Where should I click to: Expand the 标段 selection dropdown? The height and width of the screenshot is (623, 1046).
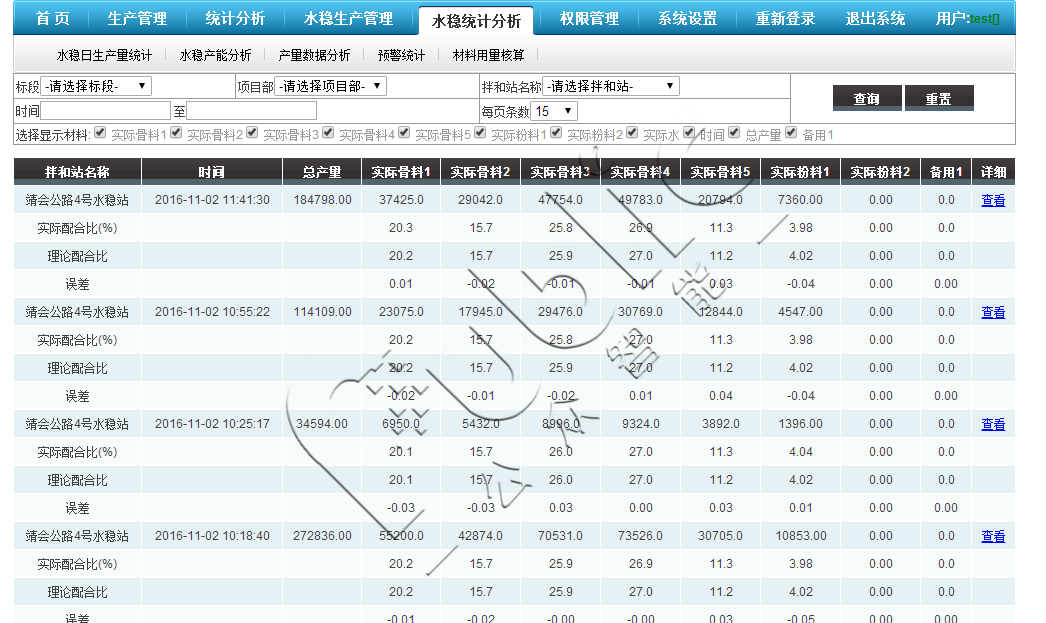(96, 86)
